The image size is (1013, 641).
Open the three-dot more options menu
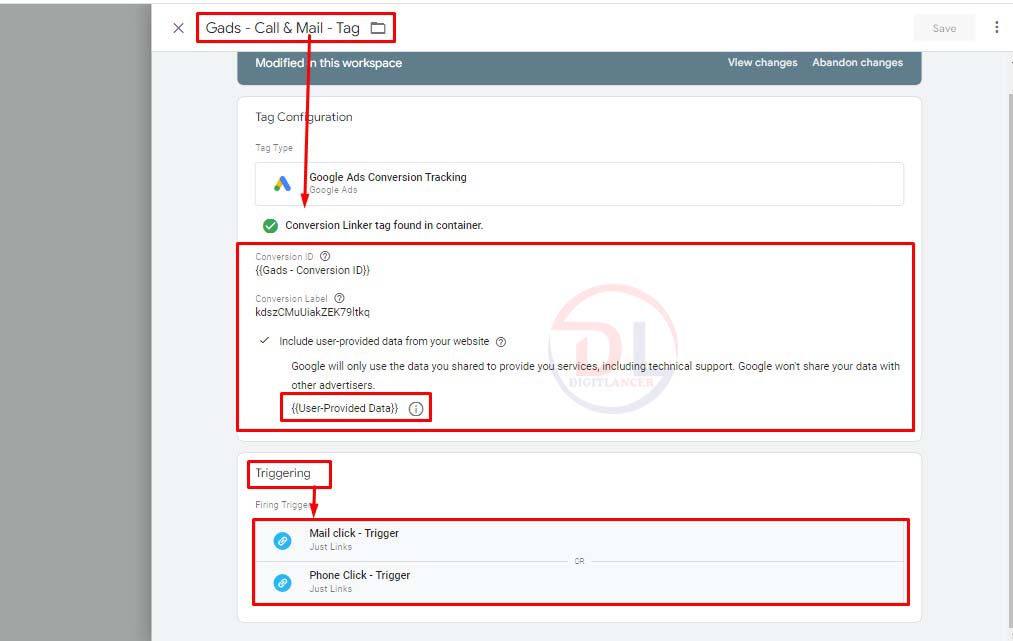tap(996, 27)
